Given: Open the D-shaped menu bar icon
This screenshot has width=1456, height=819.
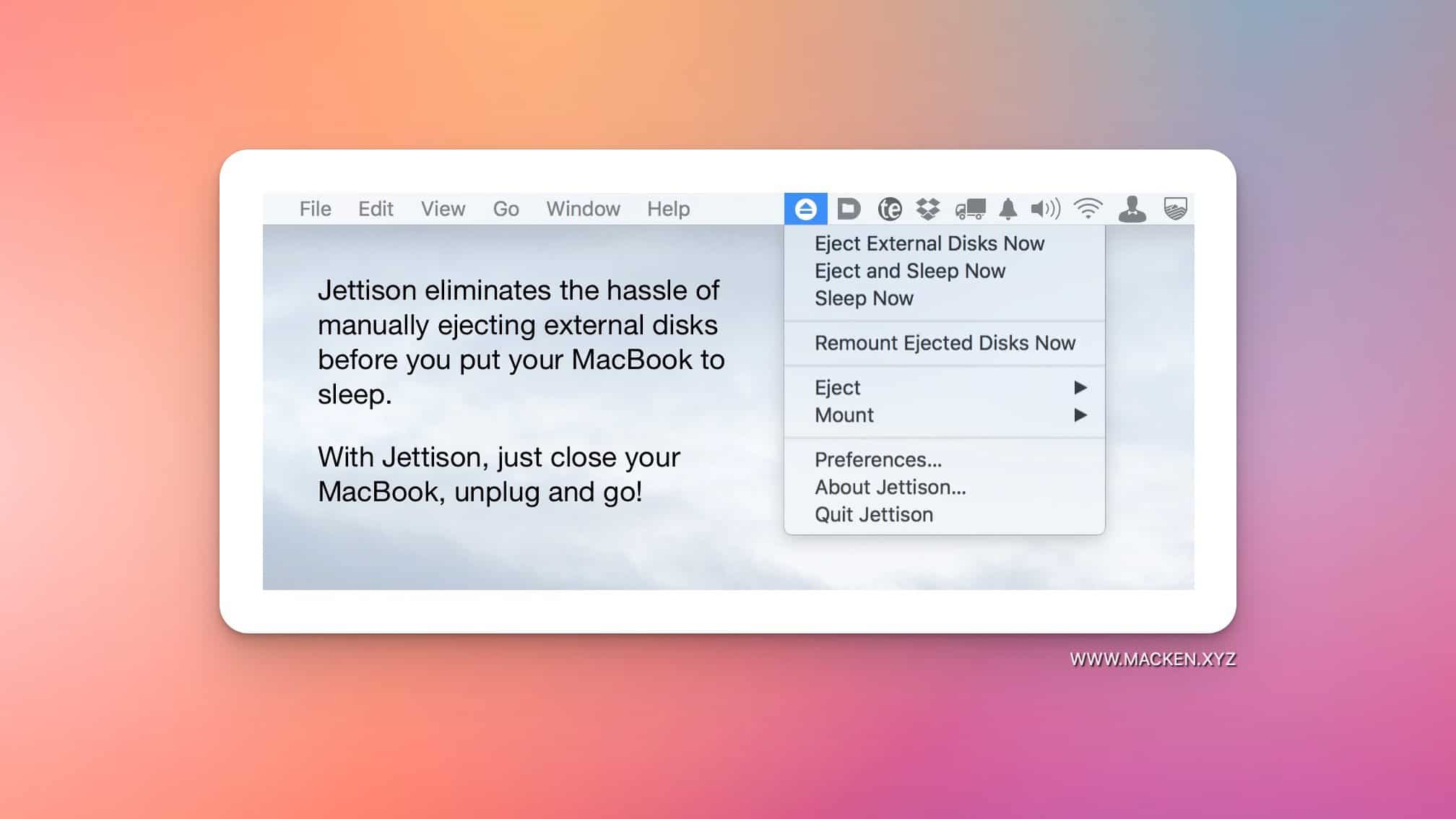Looking at the screenshot, I should (849, 209).
